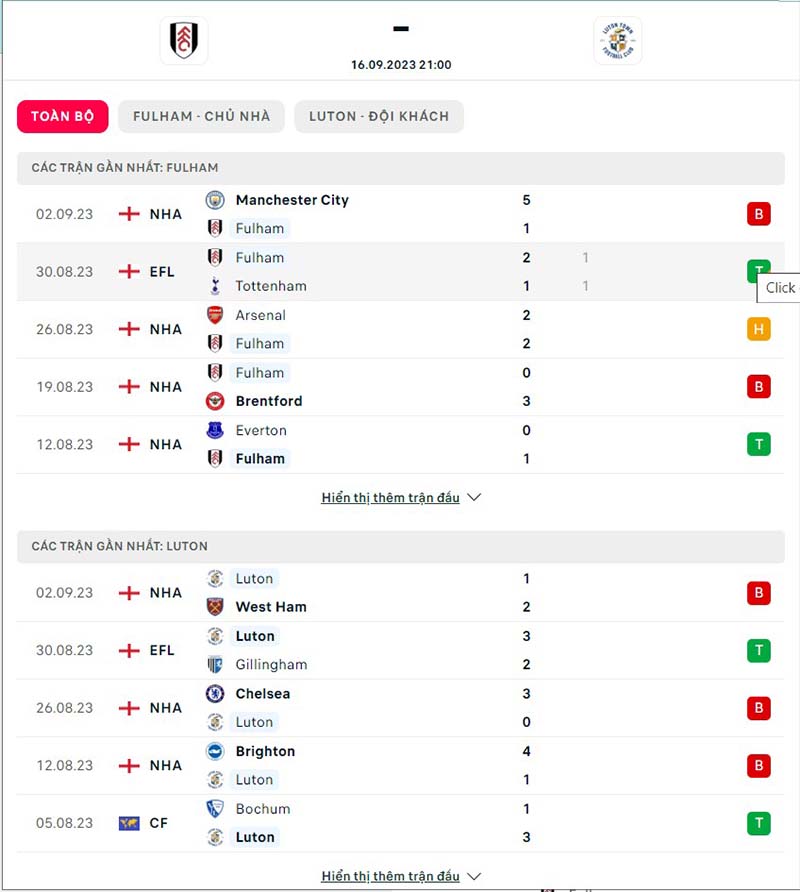Expand the Luton match list chevron
The image size is (800, 892).
pyautogui.click(x=473, y=875)
